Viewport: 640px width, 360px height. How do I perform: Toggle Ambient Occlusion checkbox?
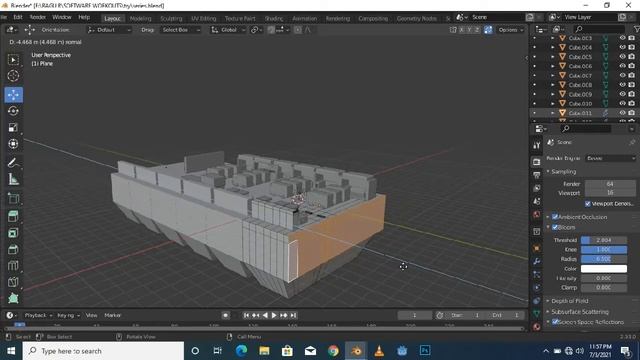tap(555, 217)
